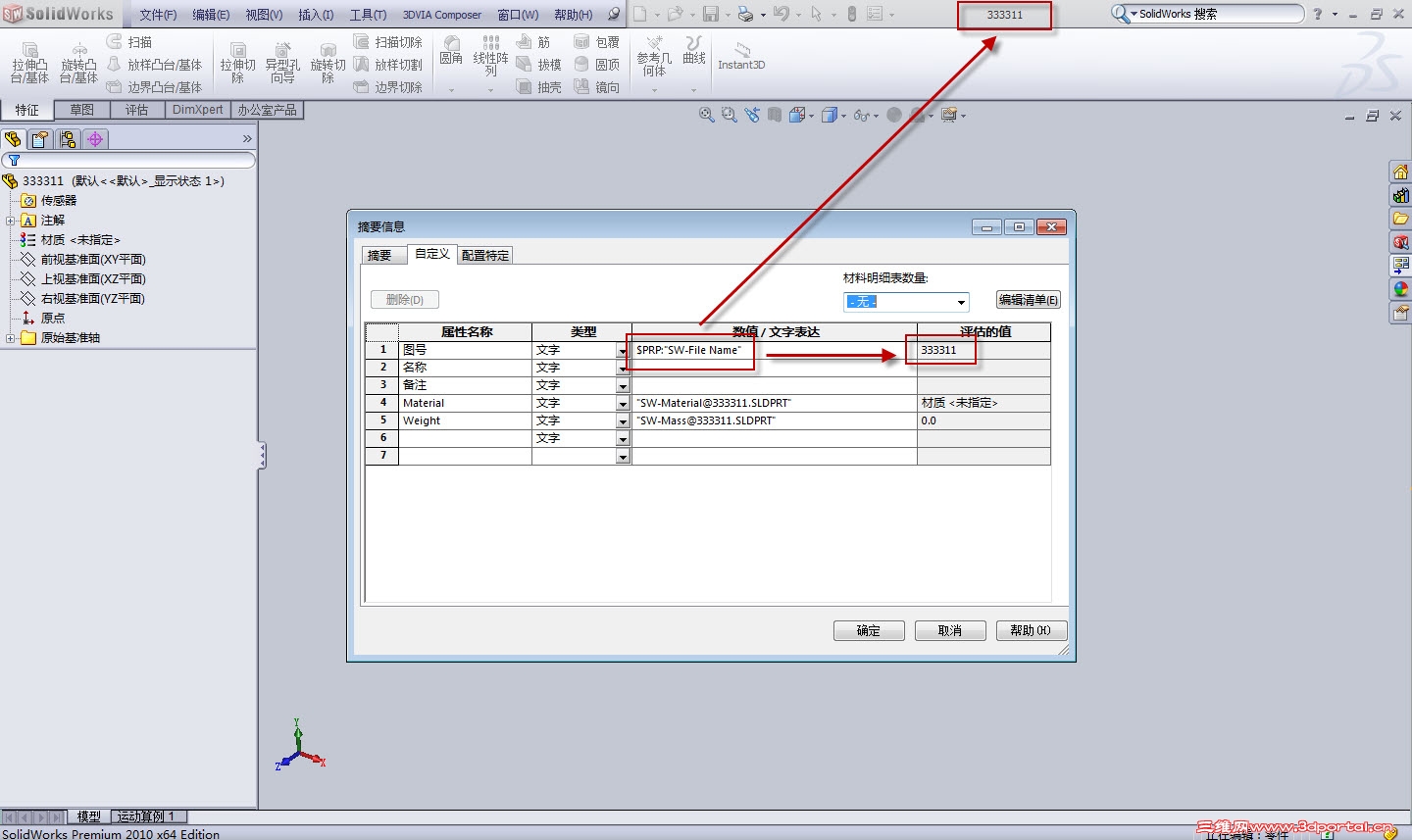Switch to the DimXpert tab
The width and height of the screenshot is (1412, 840).
(197, 110)
